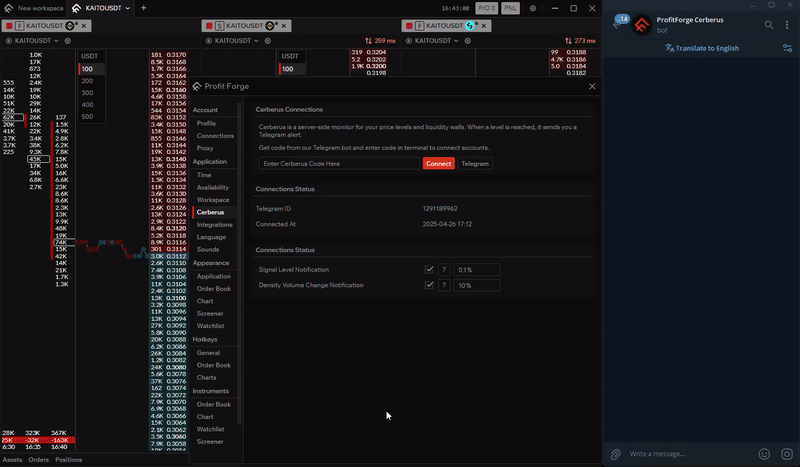
Task: Open bot commands icon in Telegram message bar
Action: (x=787, y=454)
